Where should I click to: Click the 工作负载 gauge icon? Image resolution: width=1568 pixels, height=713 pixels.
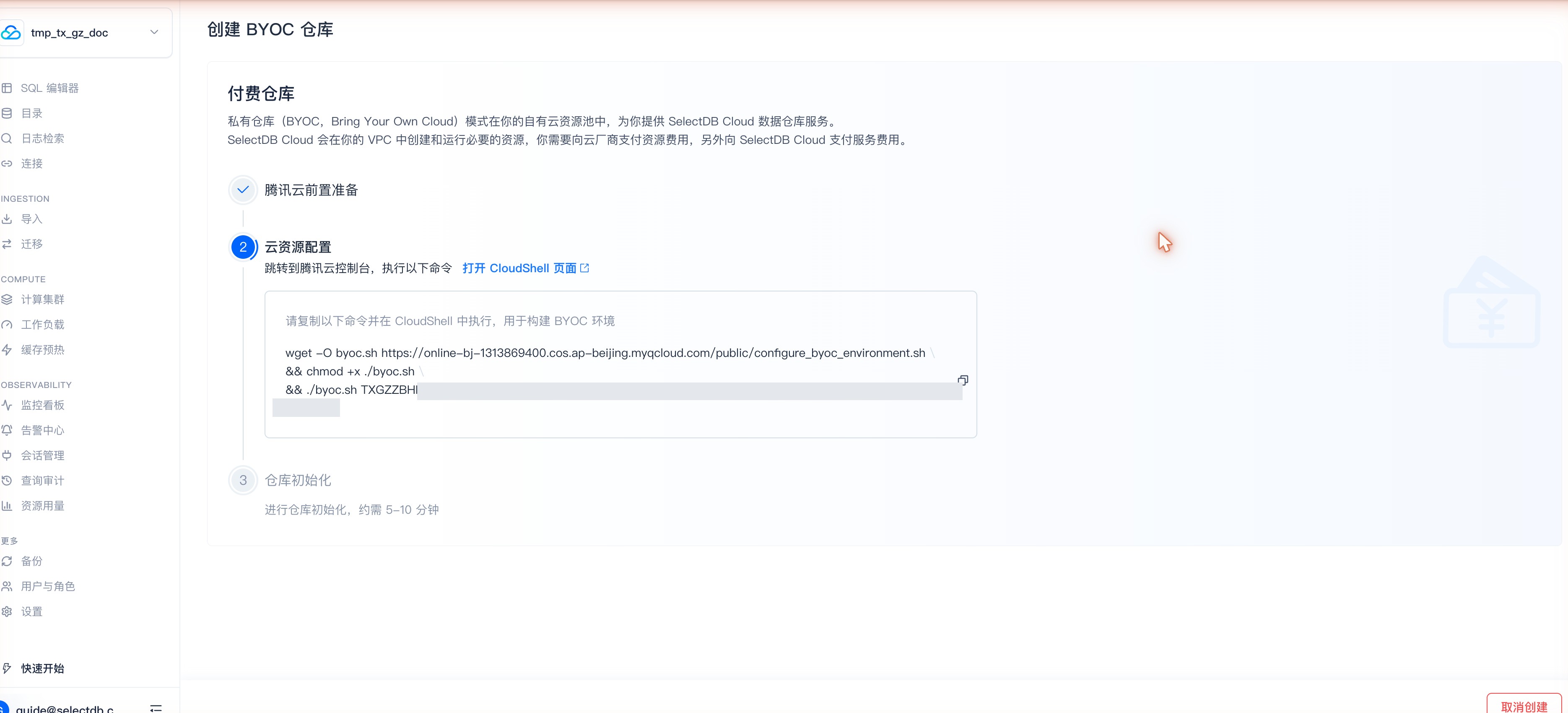(x=7, y=325)
